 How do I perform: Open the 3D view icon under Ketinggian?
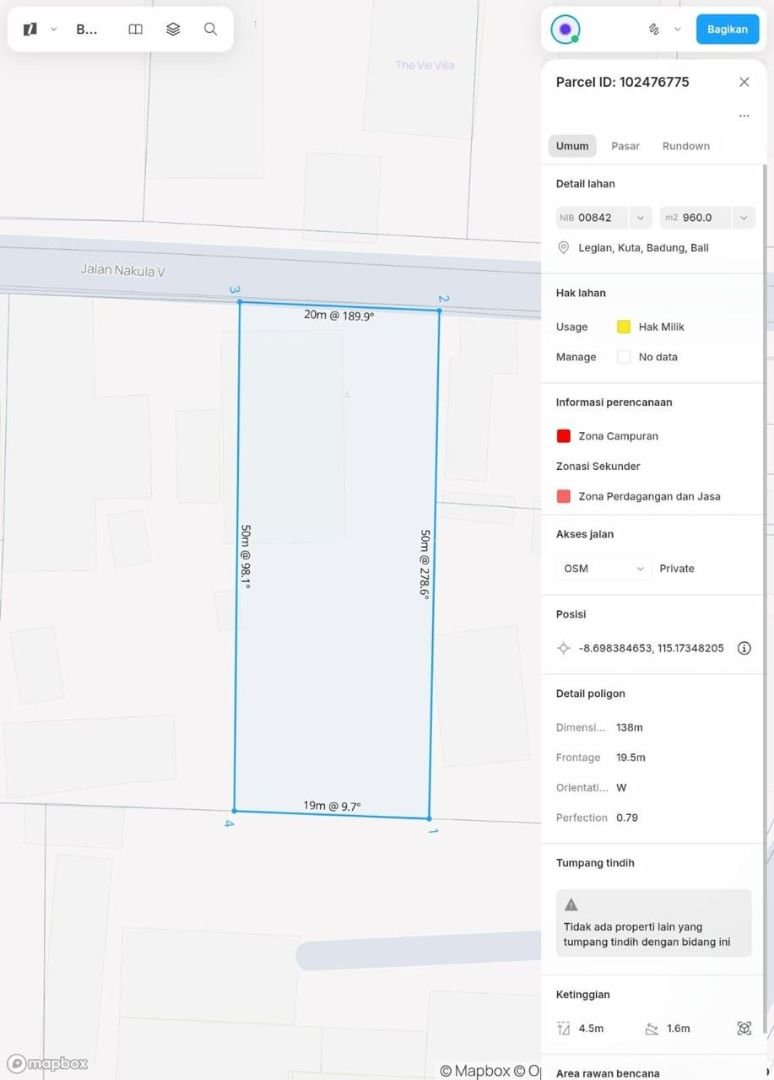(x=744, y=1028)
